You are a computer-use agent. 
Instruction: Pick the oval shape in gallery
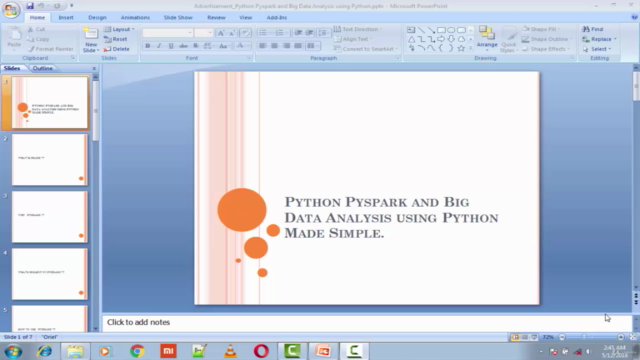[451, 30]
